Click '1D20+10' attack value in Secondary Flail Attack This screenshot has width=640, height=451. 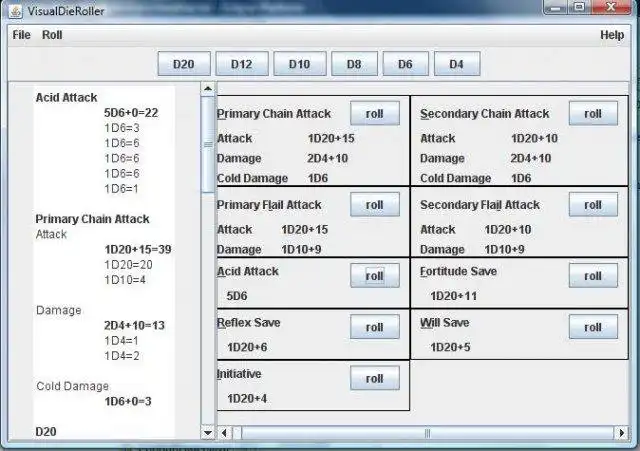(508, 229)
